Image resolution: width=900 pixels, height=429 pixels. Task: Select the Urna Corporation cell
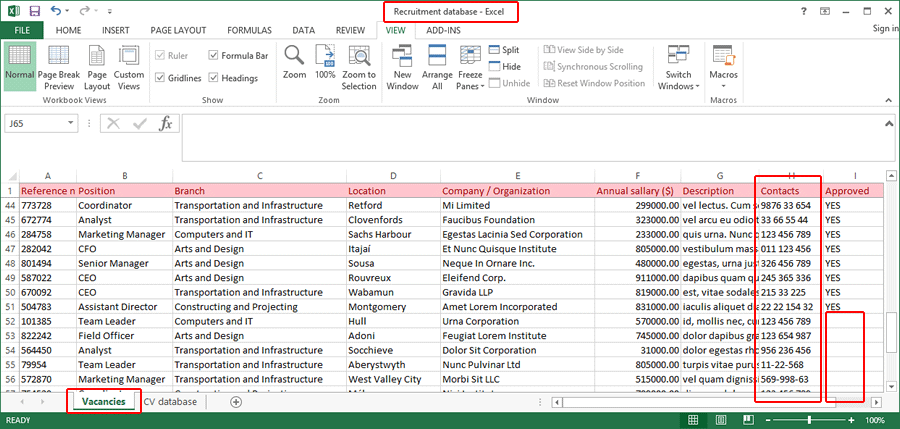pos(518,322)
